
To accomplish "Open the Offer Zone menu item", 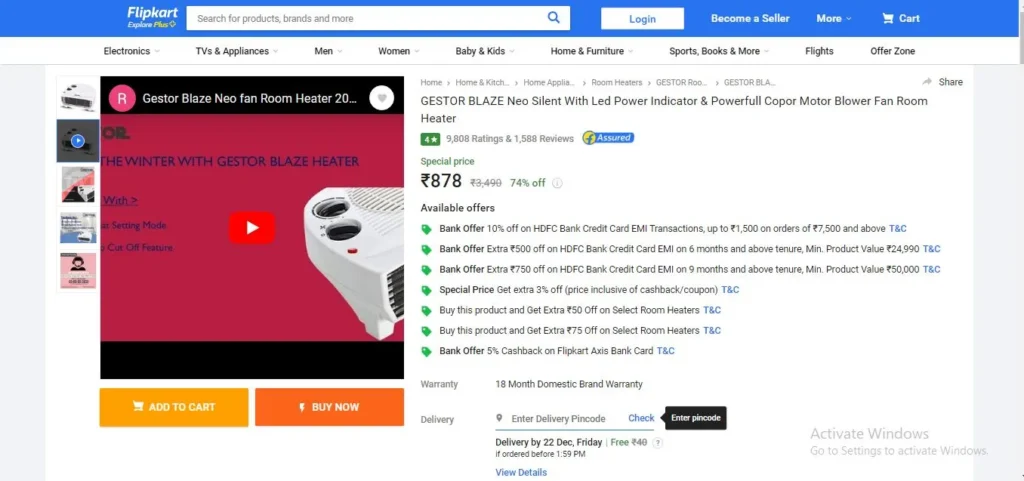I will coord(892,51).
